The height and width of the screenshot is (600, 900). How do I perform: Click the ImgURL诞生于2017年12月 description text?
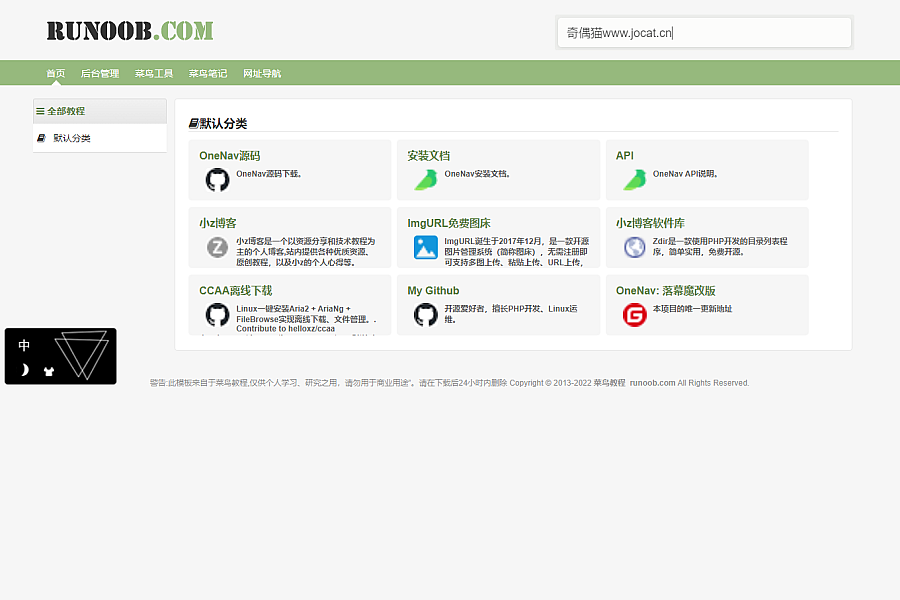(517, 251)
